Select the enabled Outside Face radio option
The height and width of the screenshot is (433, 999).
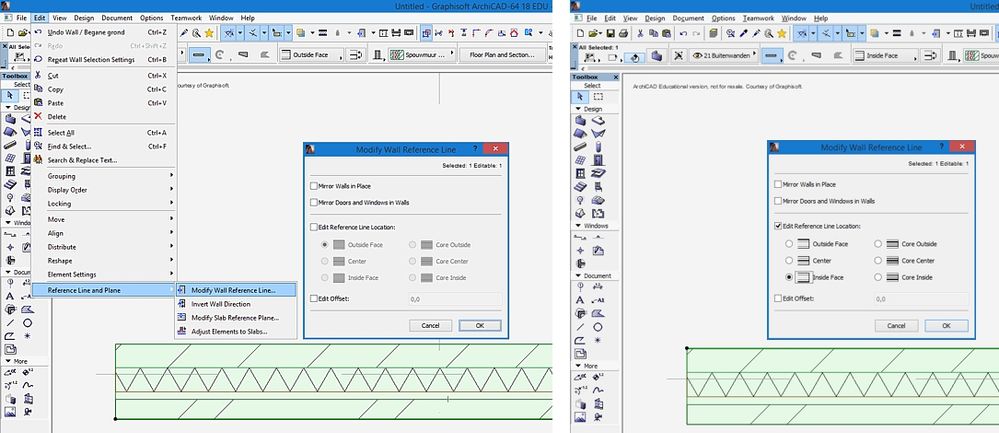[x=789, y=244]
